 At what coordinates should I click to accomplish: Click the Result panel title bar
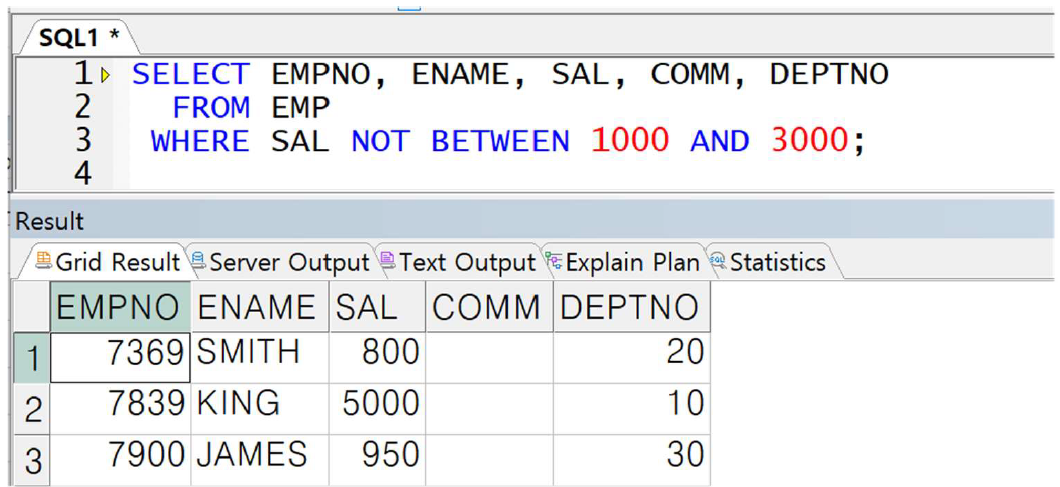(530, 221)
